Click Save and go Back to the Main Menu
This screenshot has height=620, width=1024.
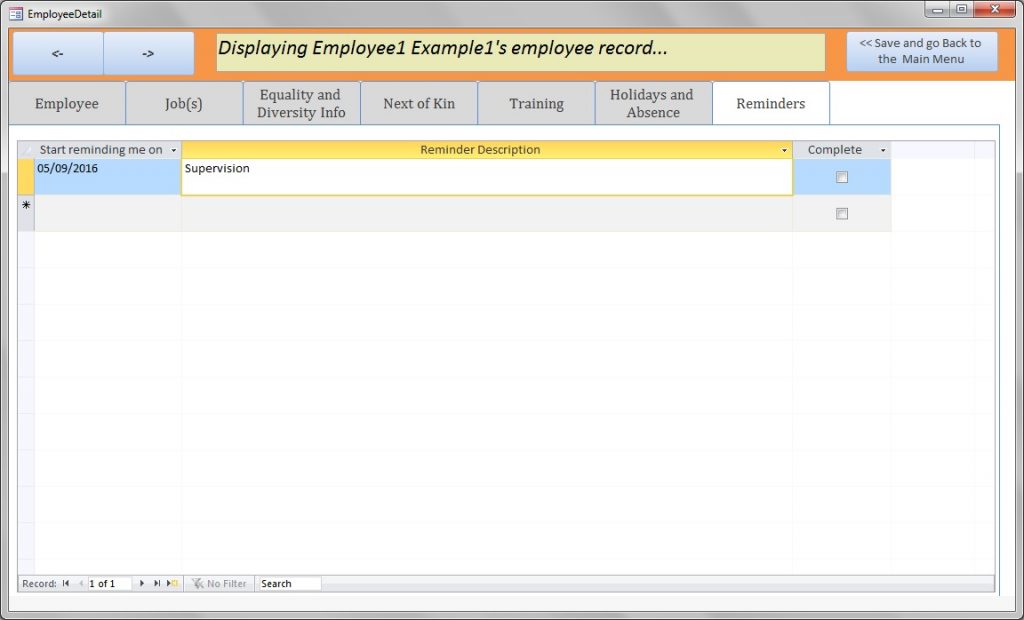coord(921,50)
